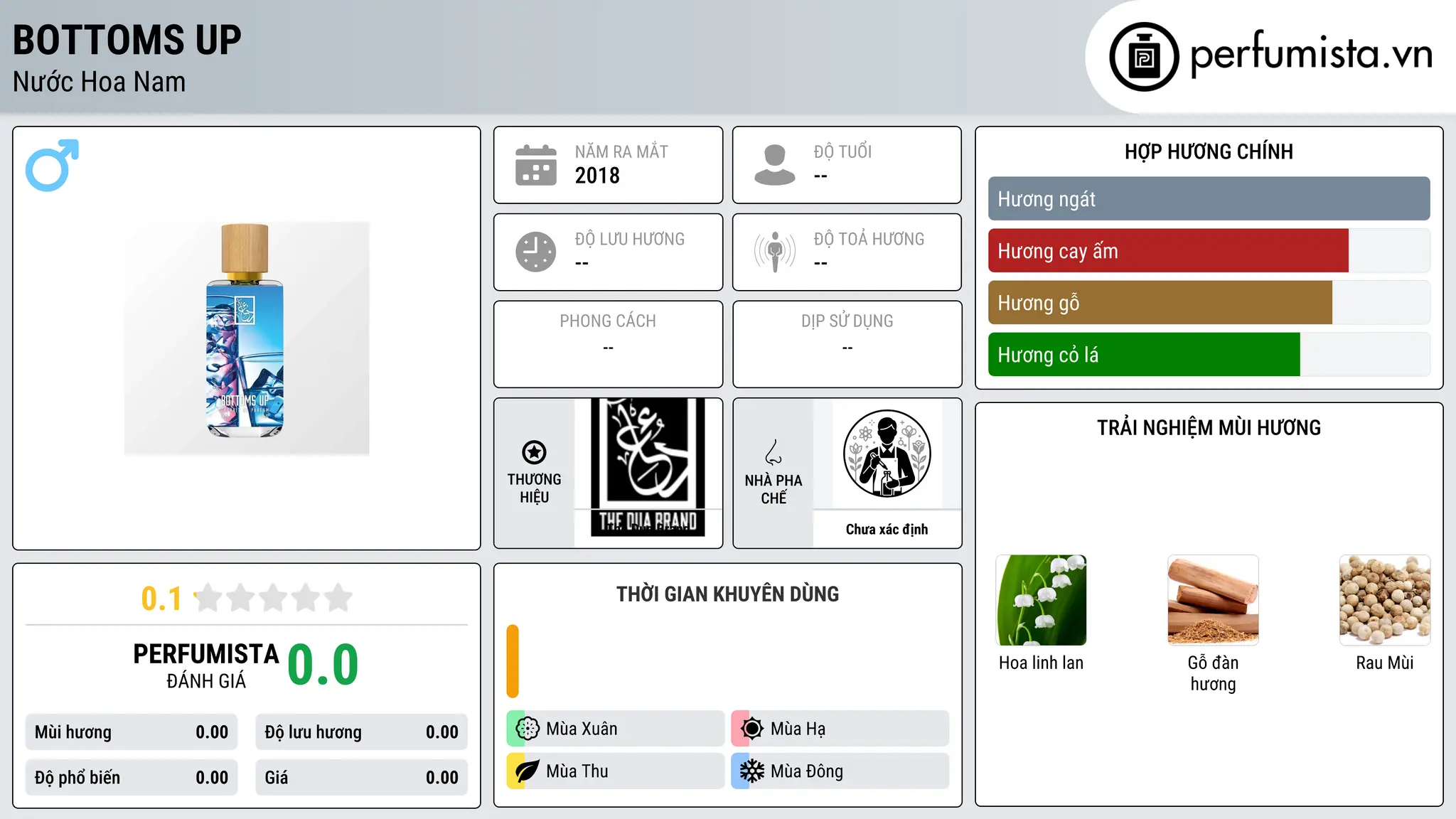Click the Perfumista đánh giá label

[206, 665]
